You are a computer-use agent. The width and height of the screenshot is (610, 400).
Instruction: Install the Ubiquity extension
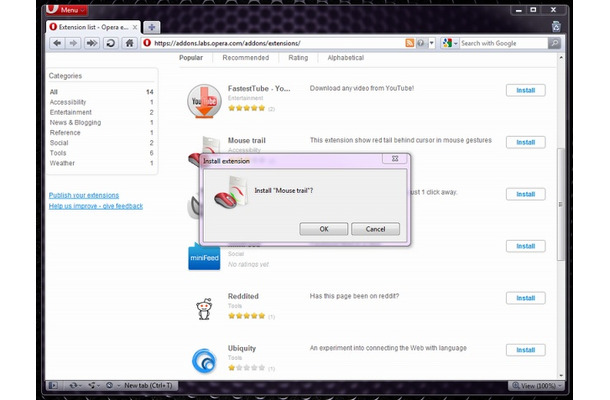(x=526, y=350)
